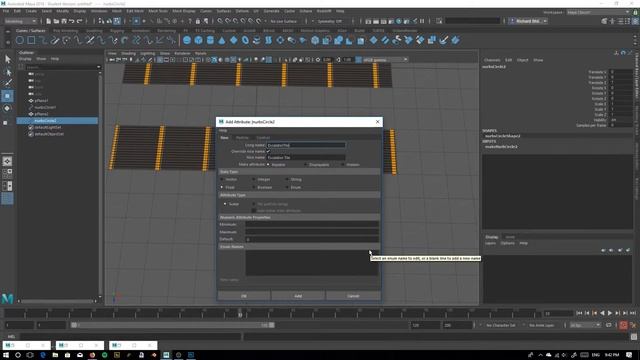Choose Float data type

coord(222,187)
